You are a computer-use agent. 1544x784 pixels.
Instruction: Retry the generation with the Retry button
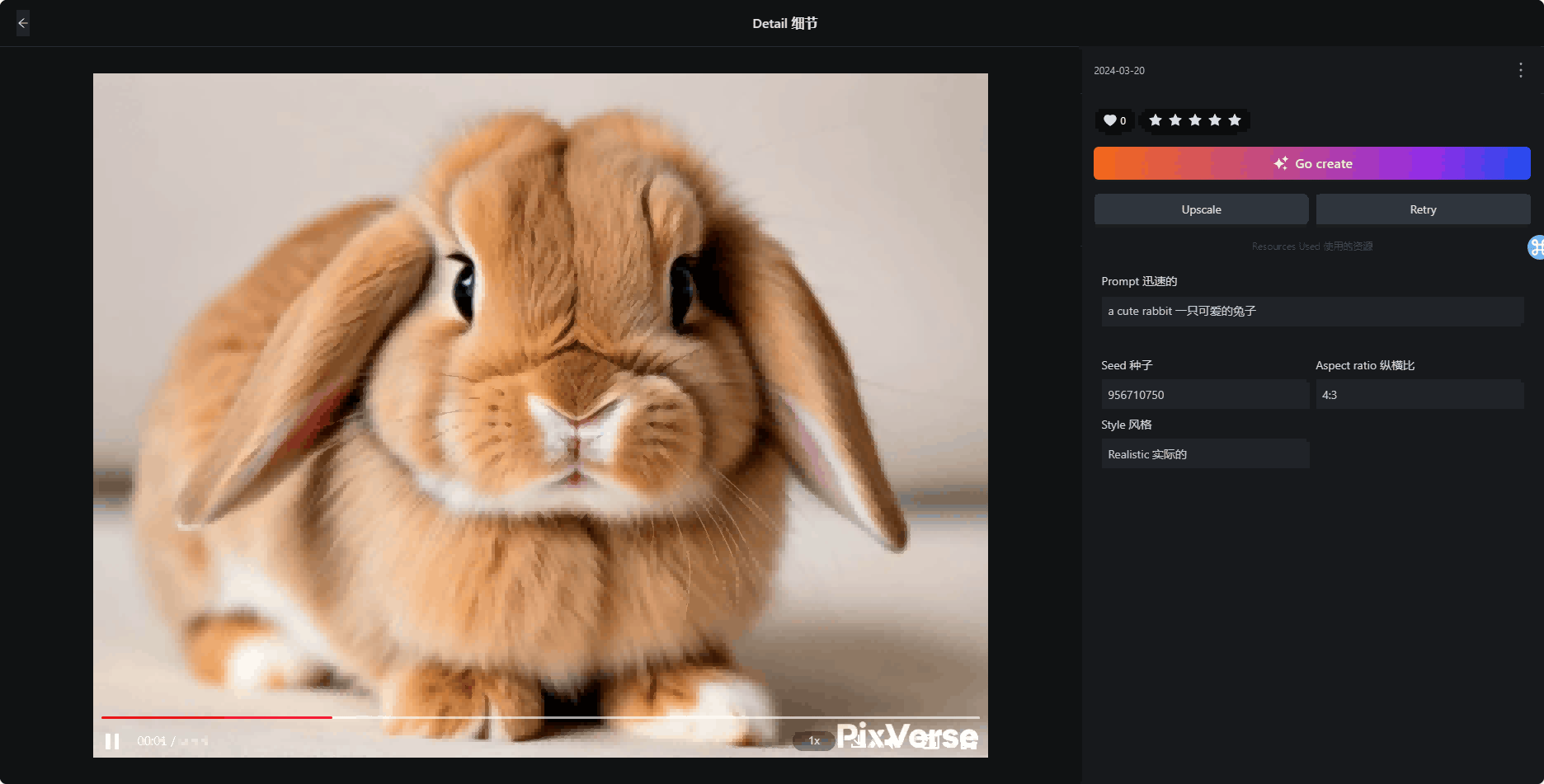coord(1423,209)
